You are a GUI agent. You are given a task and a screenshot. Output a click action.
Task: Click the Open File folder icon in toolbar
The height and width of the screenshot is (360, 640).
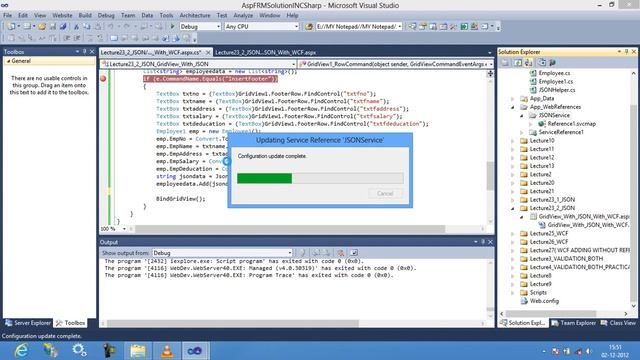[42, 27]
